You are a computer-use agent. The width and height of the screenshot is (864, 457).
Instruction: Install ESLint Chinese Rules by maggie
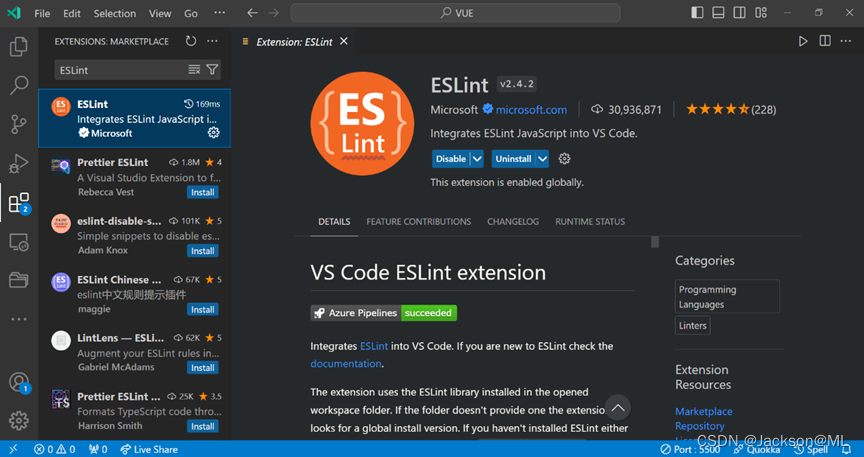click(x=203, y=309)
